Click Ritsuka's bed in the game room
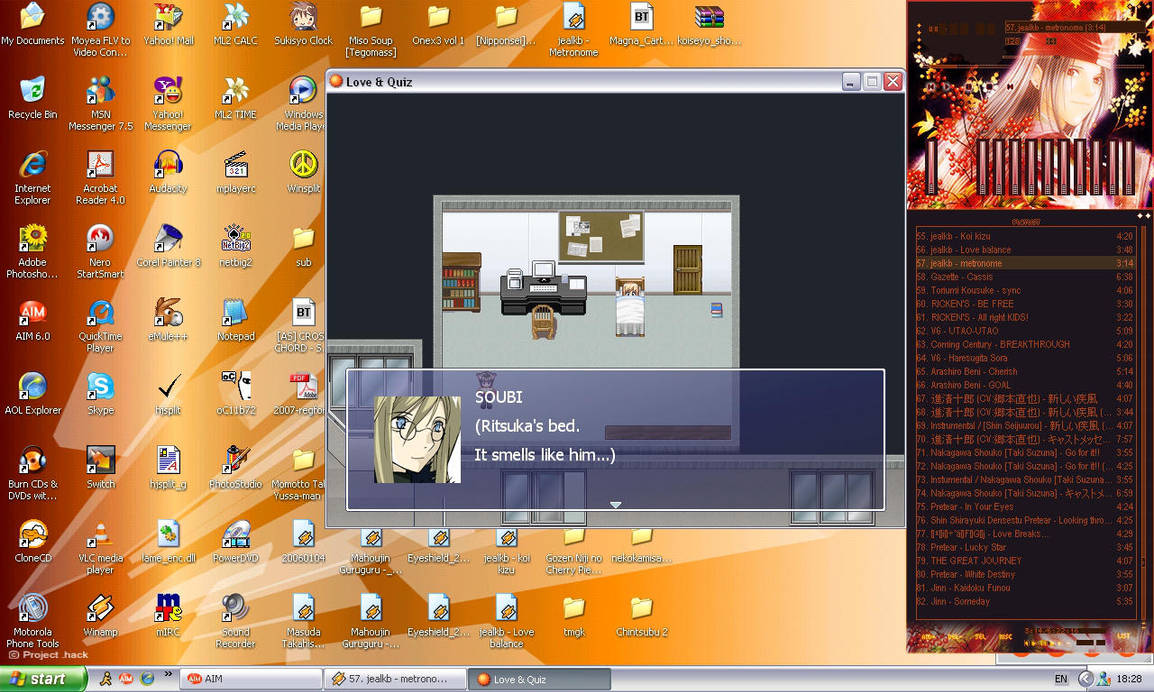The width and height of the screenshot is (1154, 692). 630,306
